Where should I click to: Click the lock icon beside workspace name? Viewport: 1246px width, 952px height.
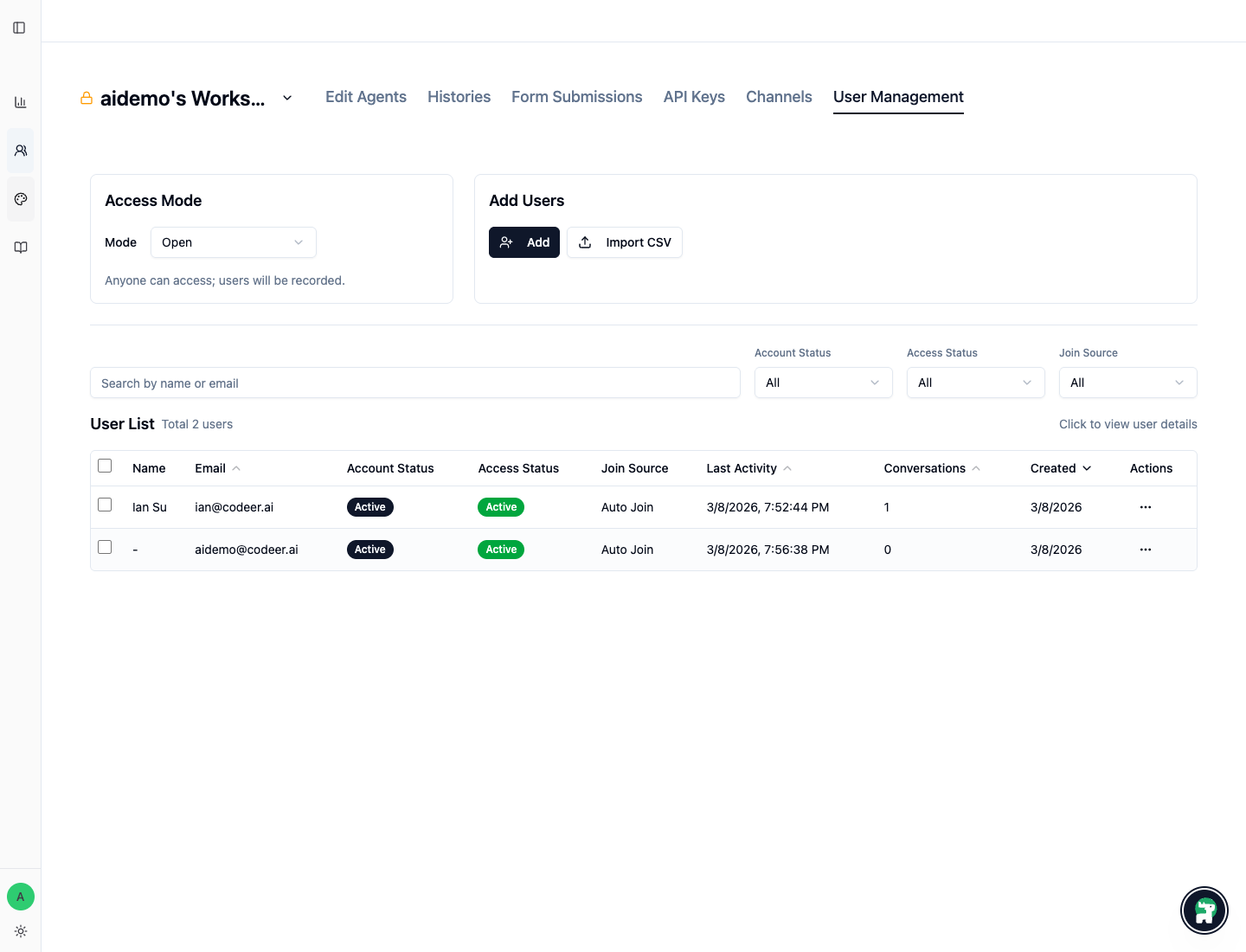(x=86, y=98)
